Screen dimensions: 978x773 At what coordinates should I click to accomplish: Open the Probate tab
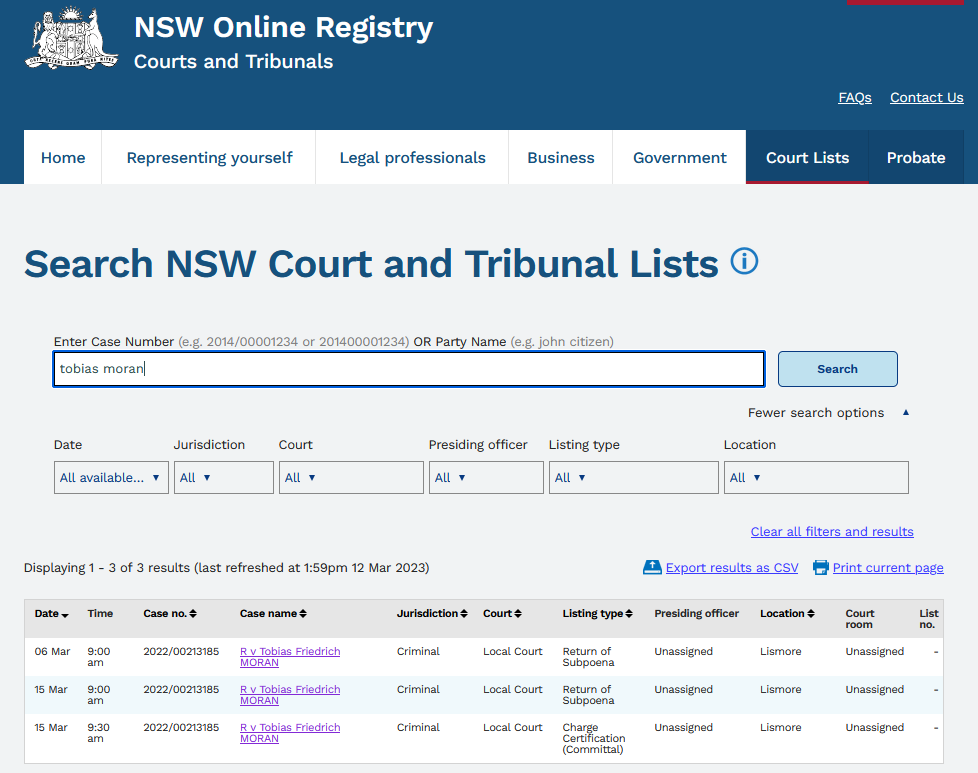[x=916, y=157]
